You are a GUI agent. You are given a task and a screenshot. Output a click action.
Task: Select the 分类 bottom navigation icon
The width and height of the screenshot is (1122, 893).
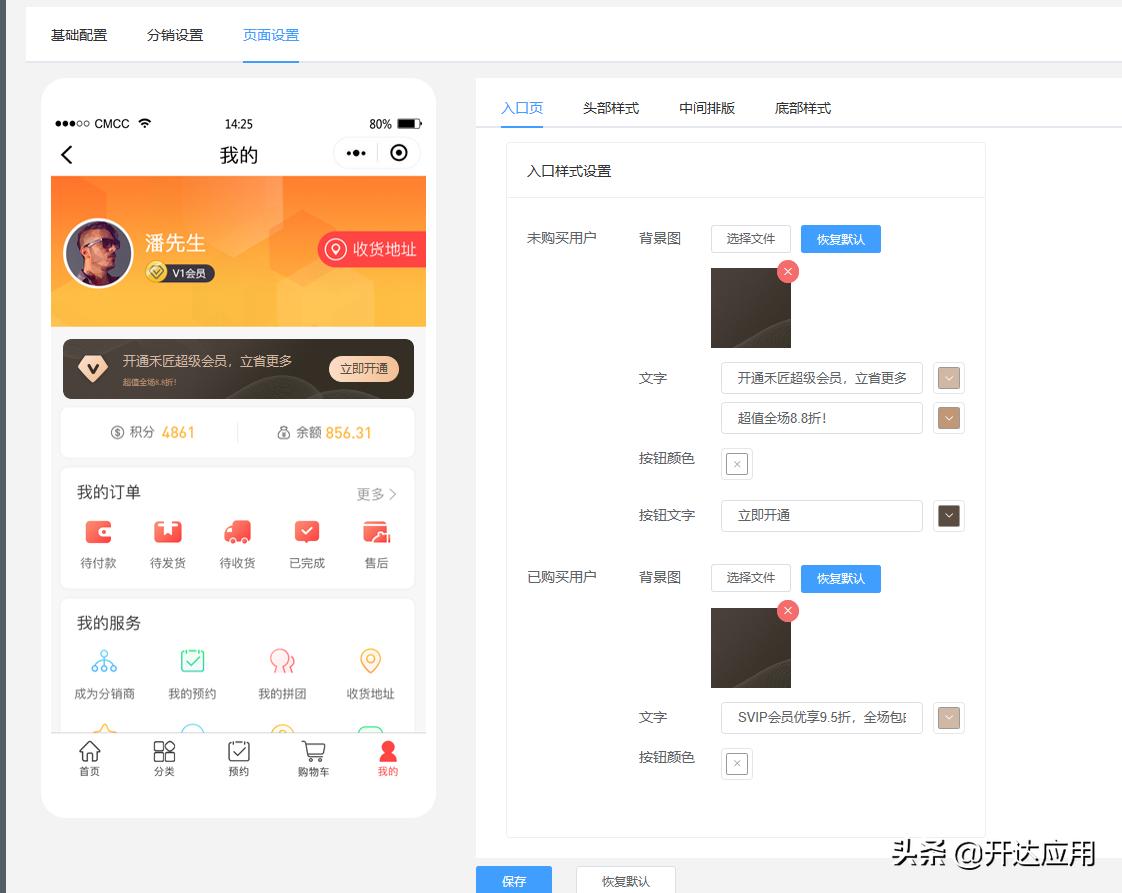pos(164,752)
